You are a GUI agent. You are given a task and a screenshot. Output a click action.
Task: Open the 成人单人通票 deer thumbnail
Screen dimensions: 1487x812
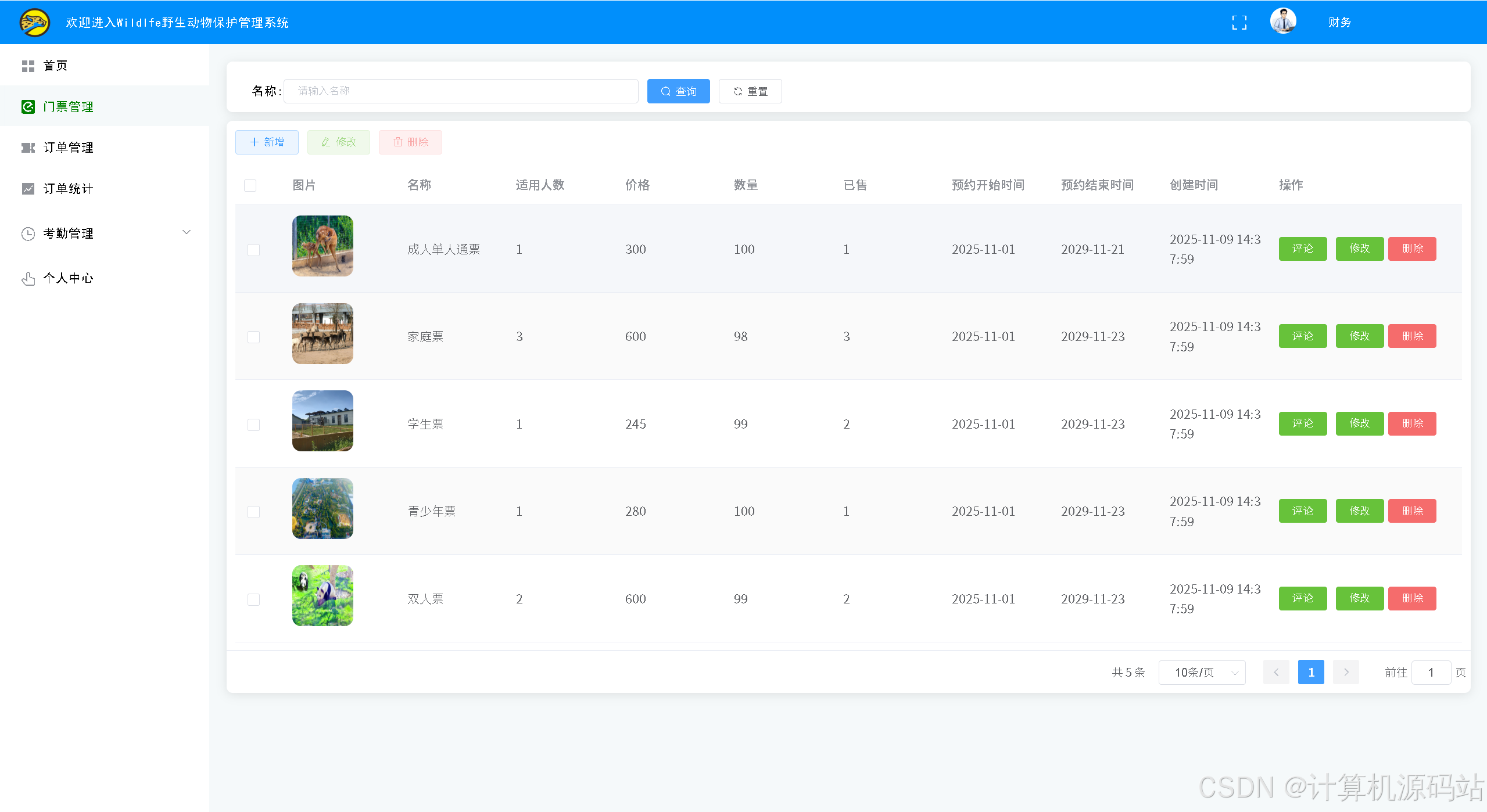323,246
